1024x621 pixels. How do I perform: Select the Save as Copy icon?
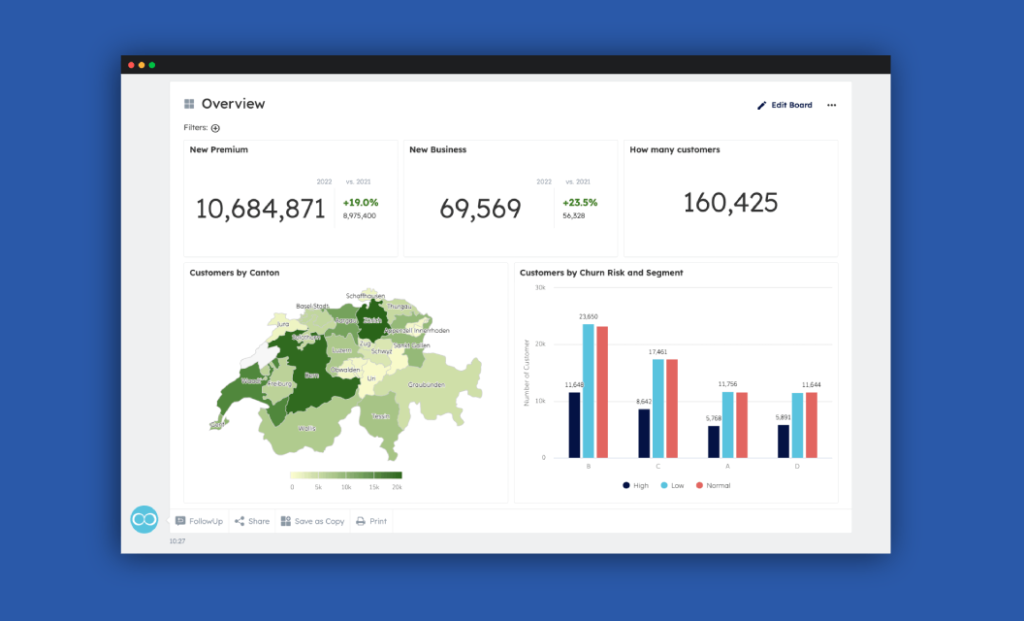(x=288, y=521)
